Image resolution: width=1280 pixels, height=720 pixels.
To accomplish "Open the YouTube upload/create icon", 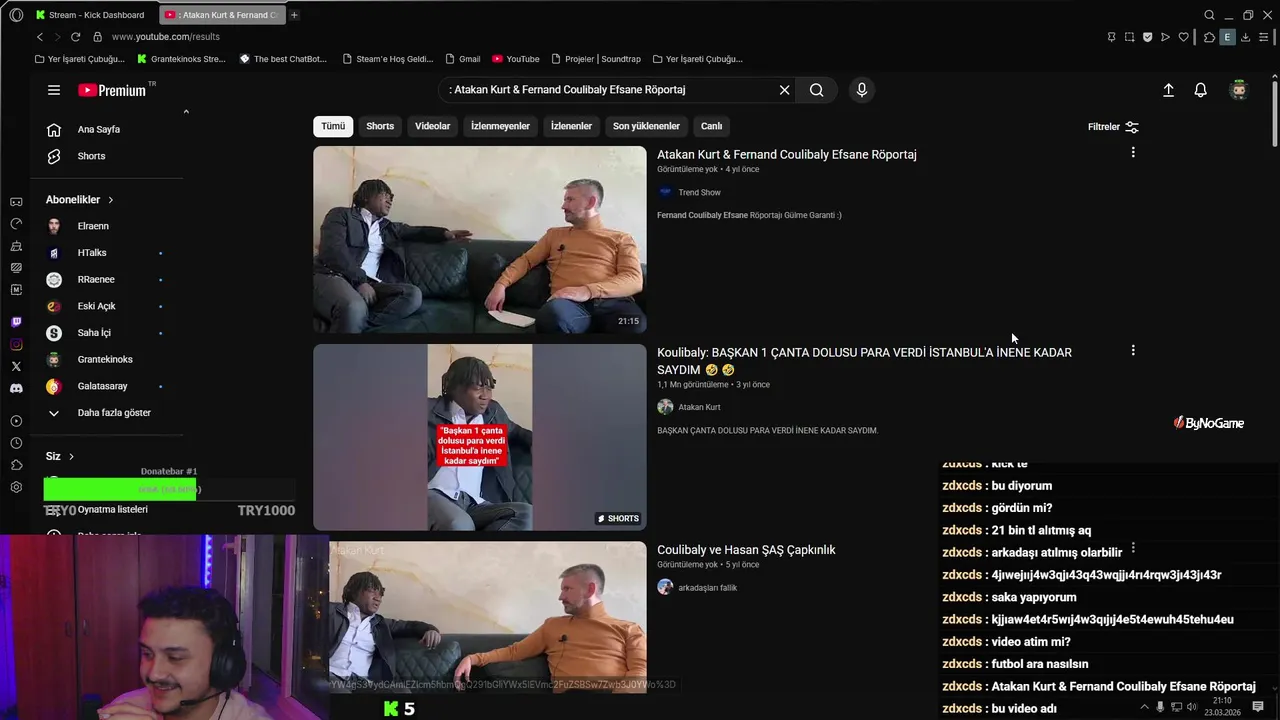I will coord(1168,90).
